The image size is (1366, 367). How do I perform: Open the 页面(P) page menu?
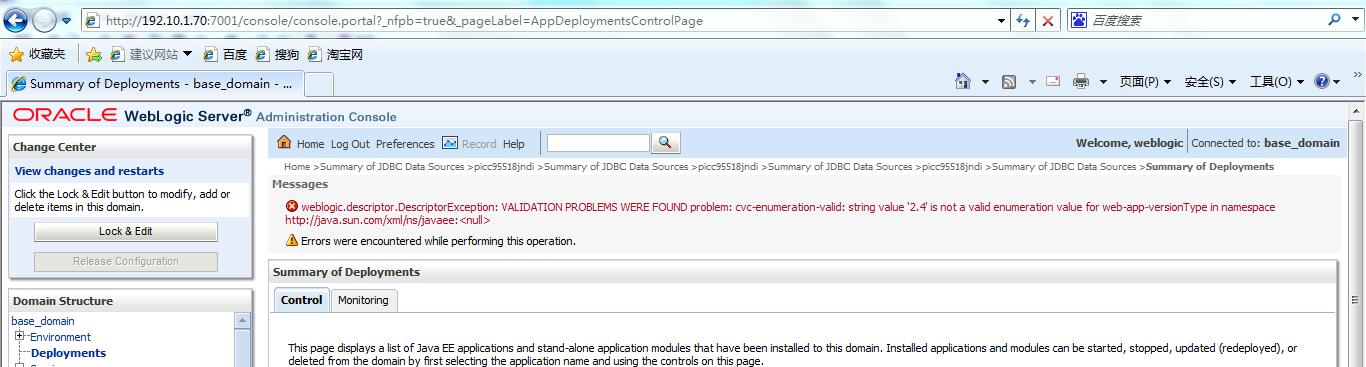click(1145, 82)
